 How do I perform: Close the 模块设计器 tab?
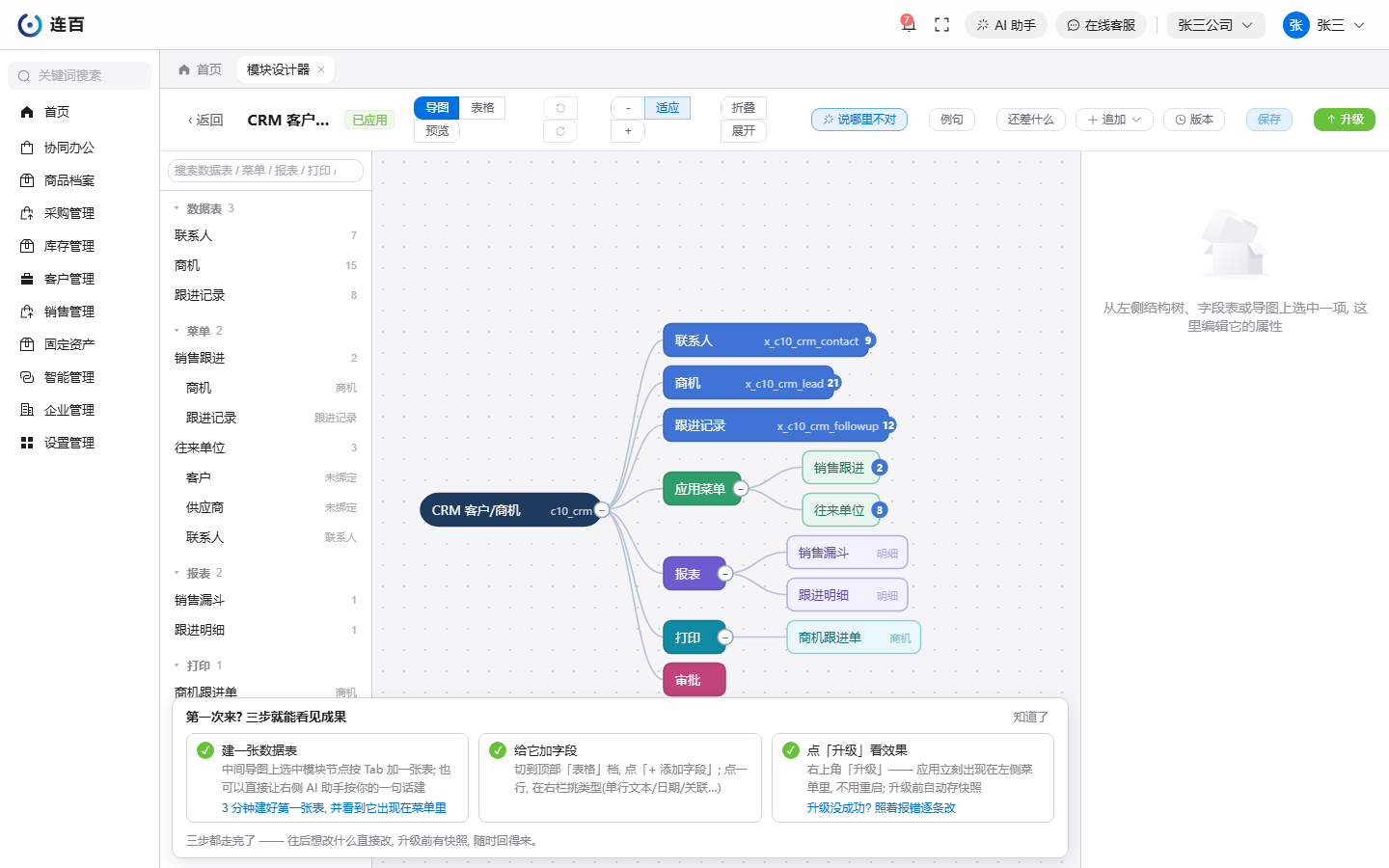tap(321, 69)
